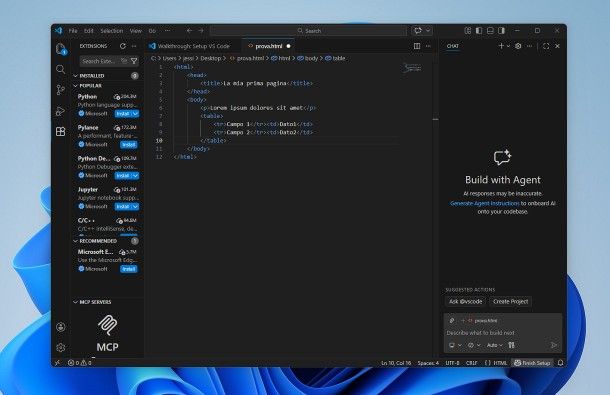Clear the extensions search results
The image size is (610, 395).
(124, 61)
